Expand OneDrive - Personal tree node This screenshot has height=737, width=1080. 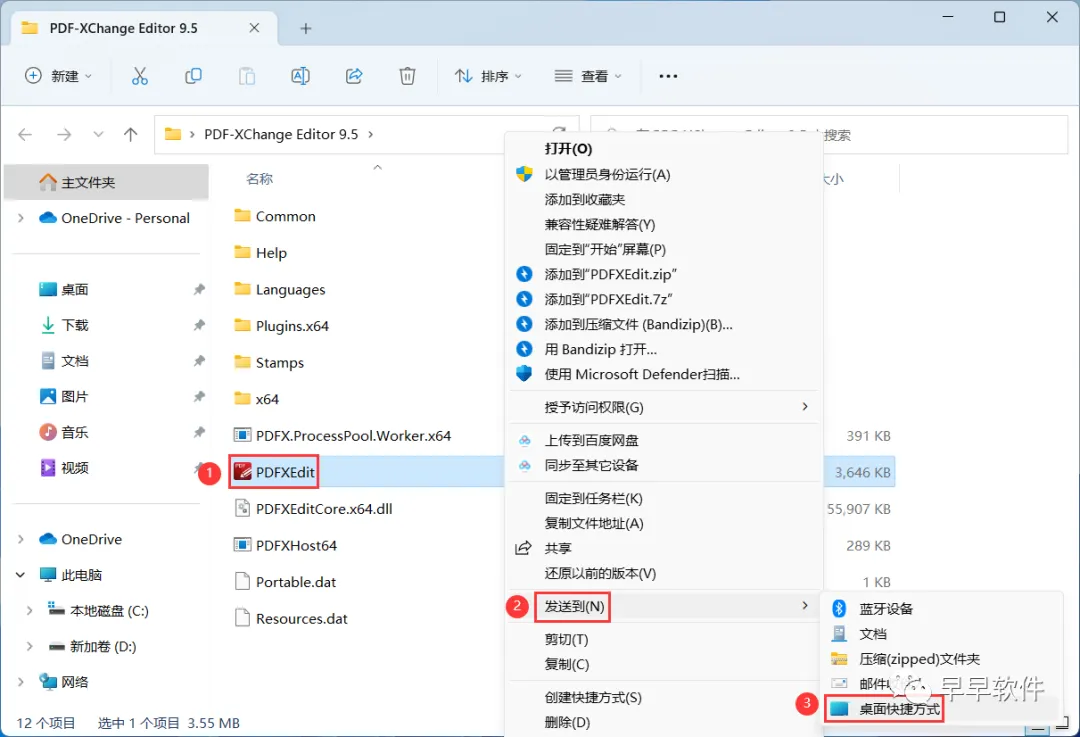(21, 218)
